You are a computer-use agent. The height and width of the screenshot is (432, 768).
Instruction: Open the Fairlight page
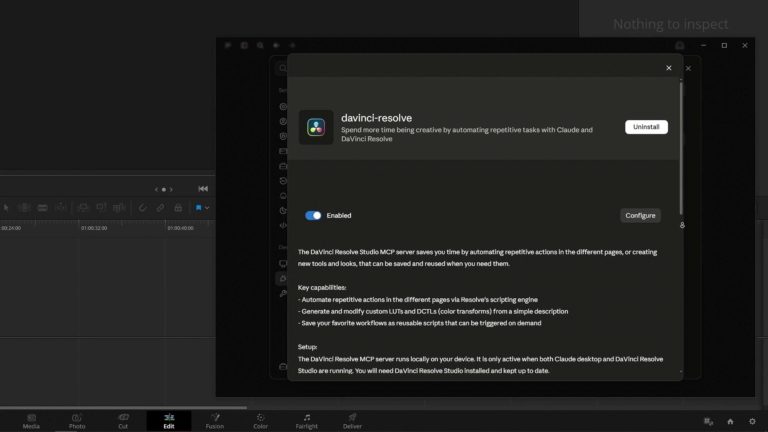tap(307, 421)
